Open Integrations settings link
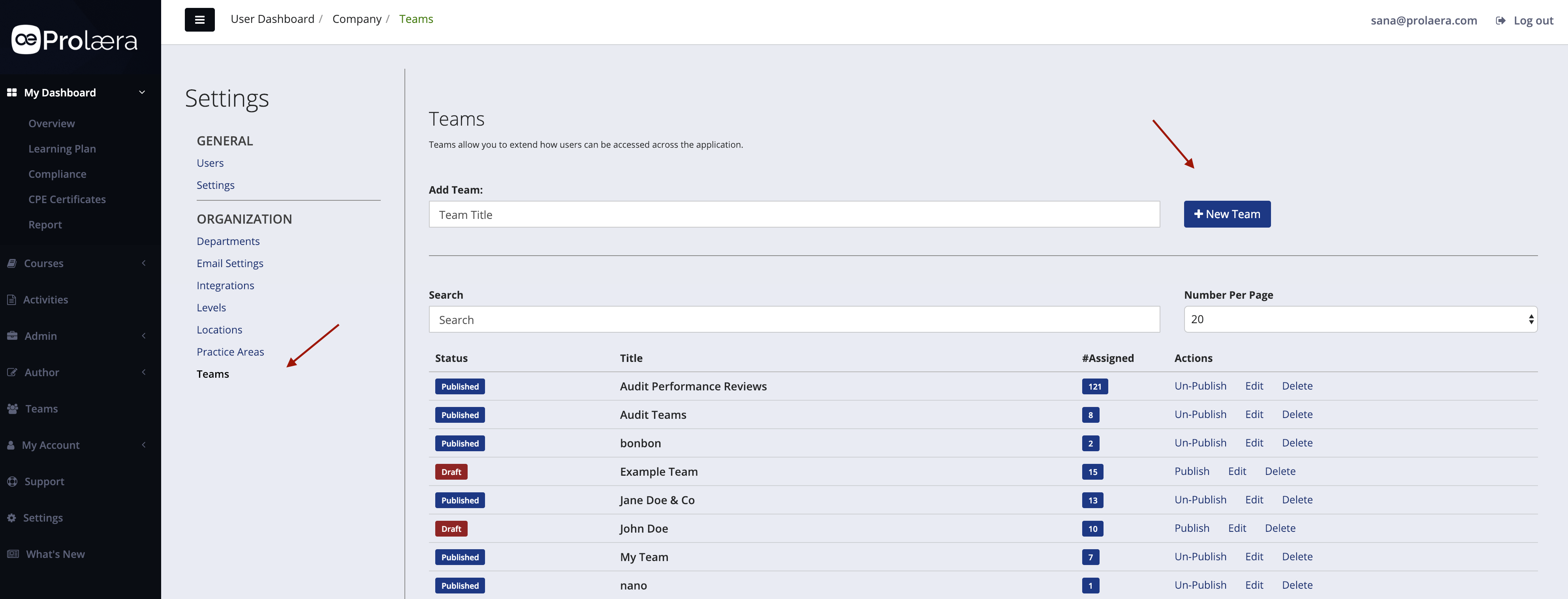Viewport: 1568px width, 599px height. 225,286
